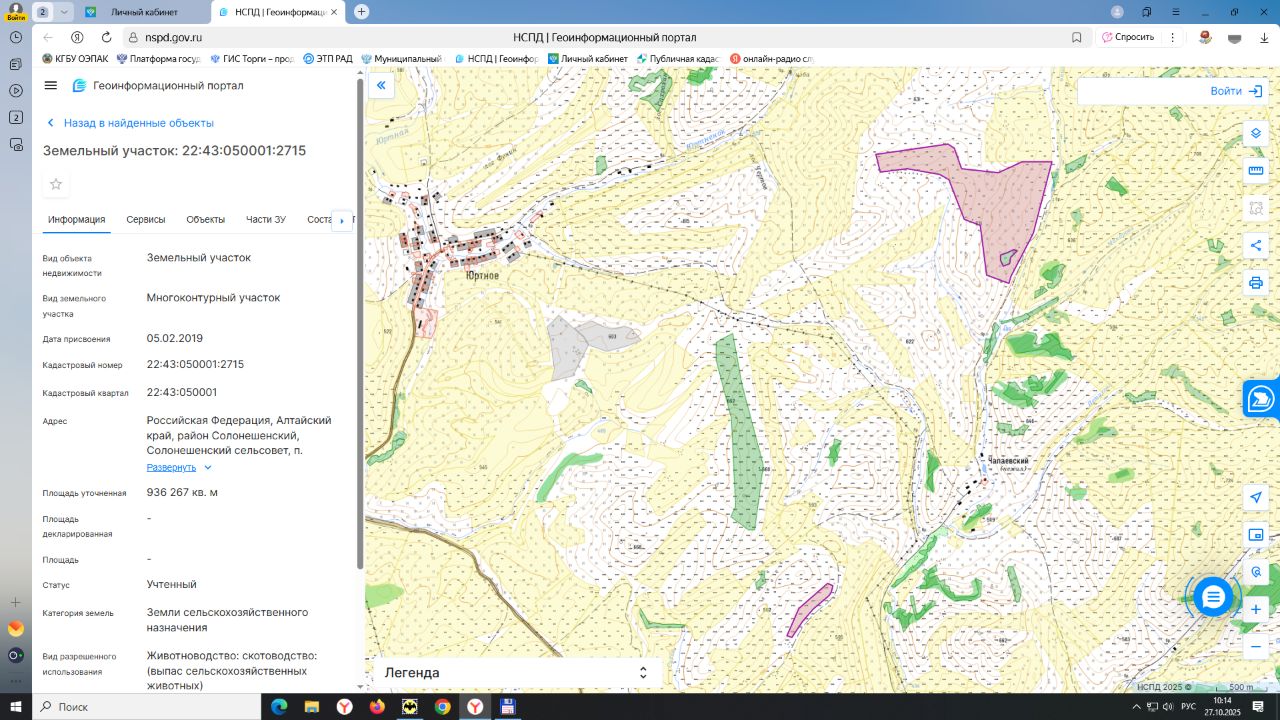This screenshot has height=720, width=1280.
Task: Click the area selection tool on map
Action: coord(1256,208)
